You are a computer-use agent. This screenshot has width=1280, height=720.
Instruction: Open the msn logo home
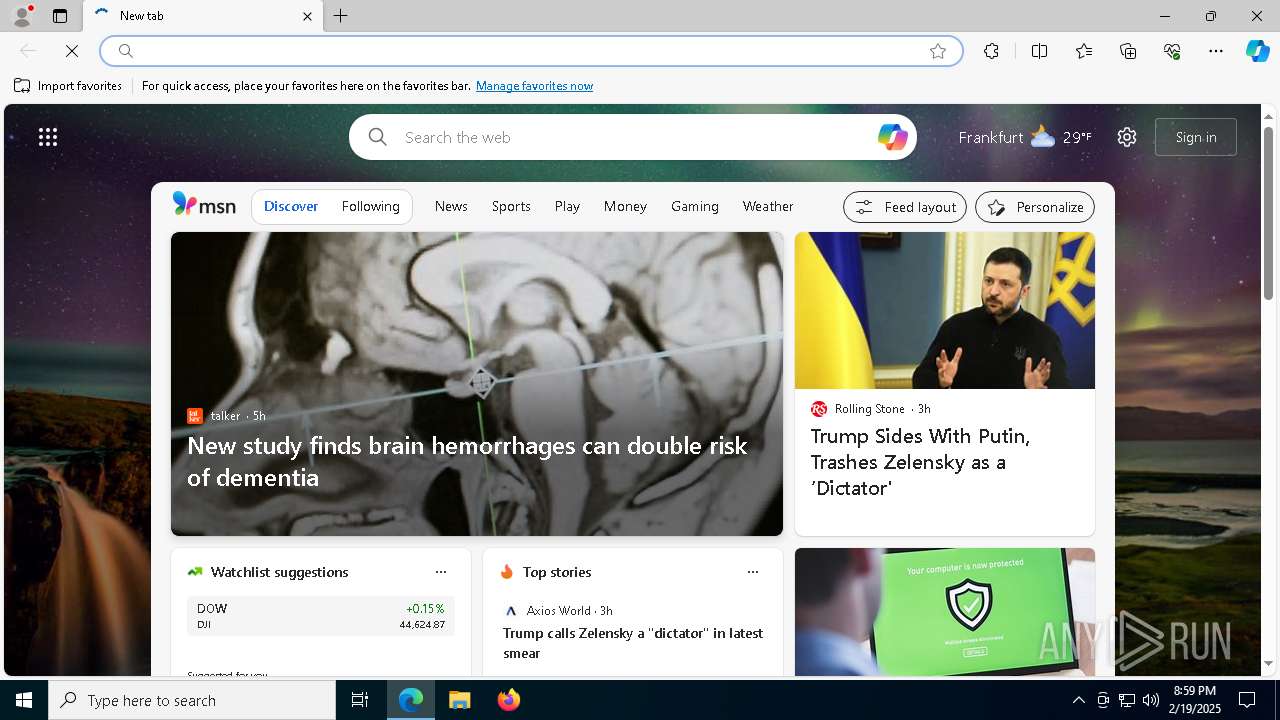coord(204,205)
